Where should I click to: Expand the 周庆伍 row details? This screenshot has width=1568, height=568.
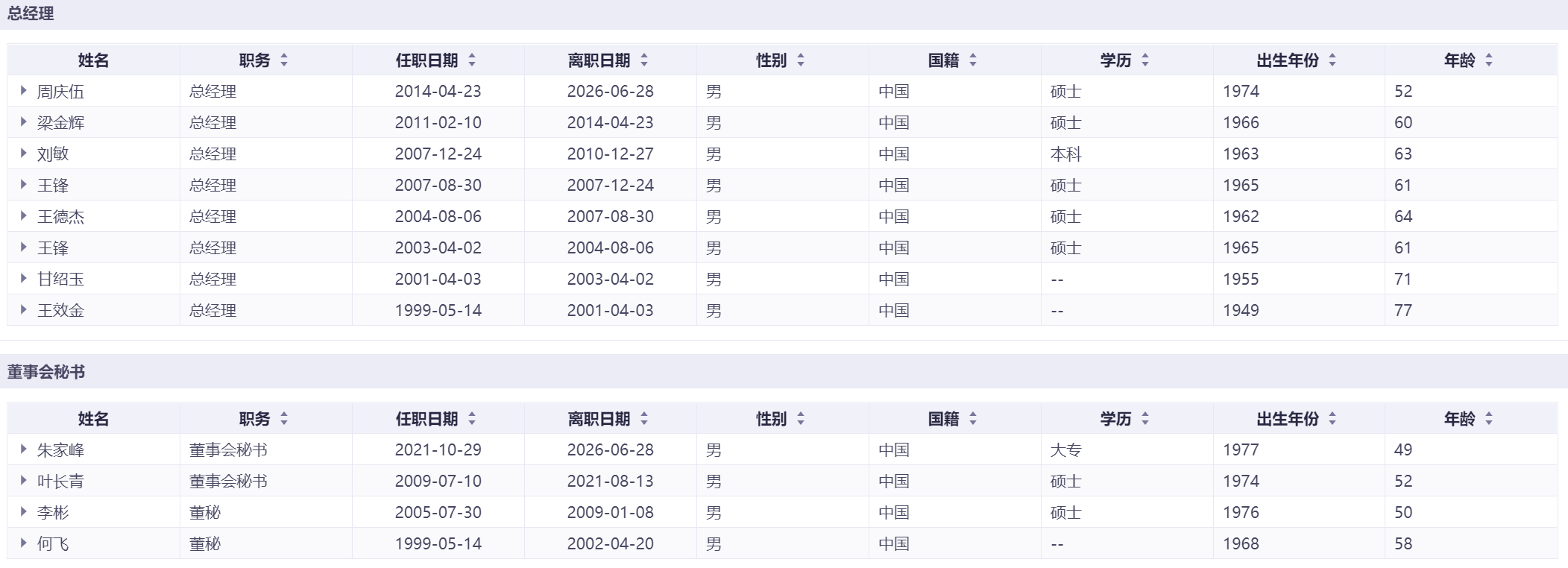[x=24, y=91]
